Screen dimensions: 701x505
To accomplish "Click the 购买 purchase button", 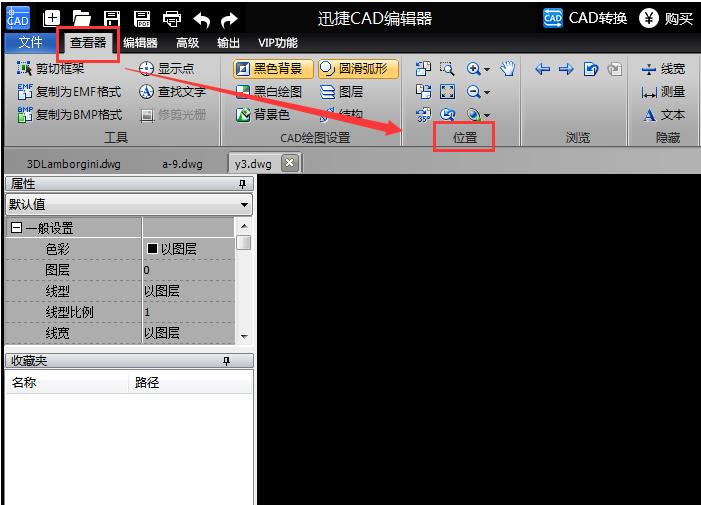I will 666,18.
